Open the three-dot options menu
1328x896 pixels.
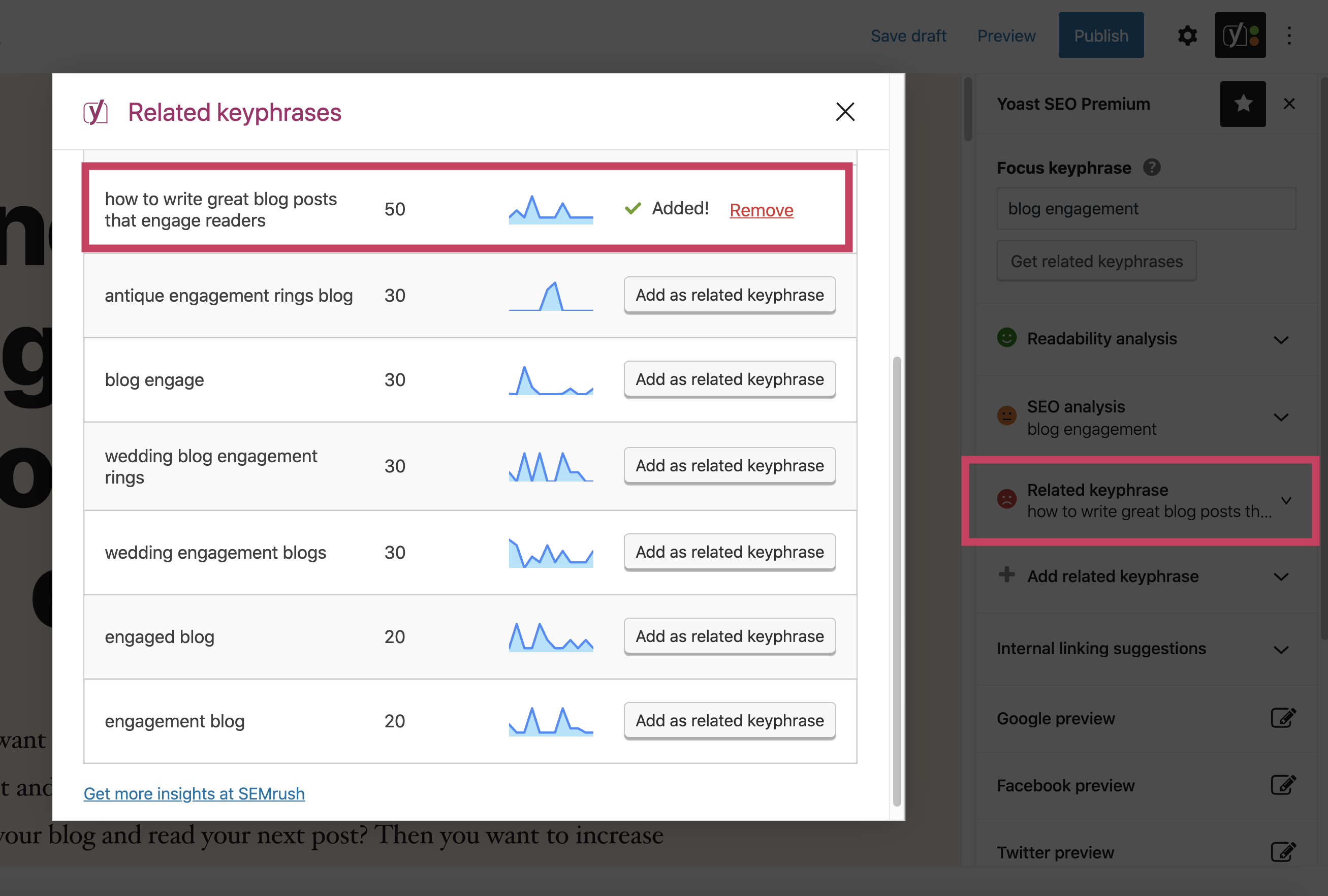point(1290,36)
